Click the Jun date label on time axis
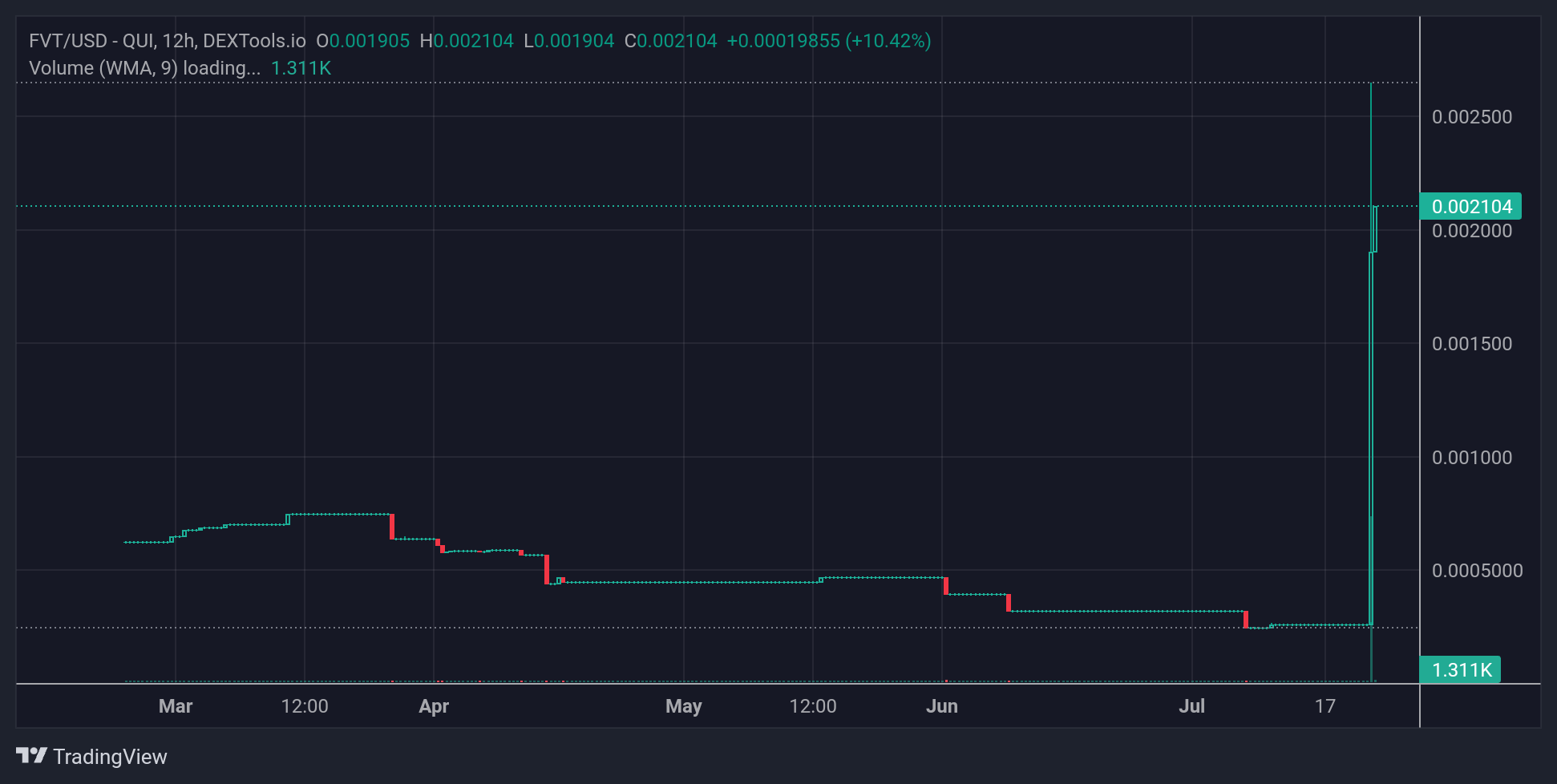 coord(942,706)
